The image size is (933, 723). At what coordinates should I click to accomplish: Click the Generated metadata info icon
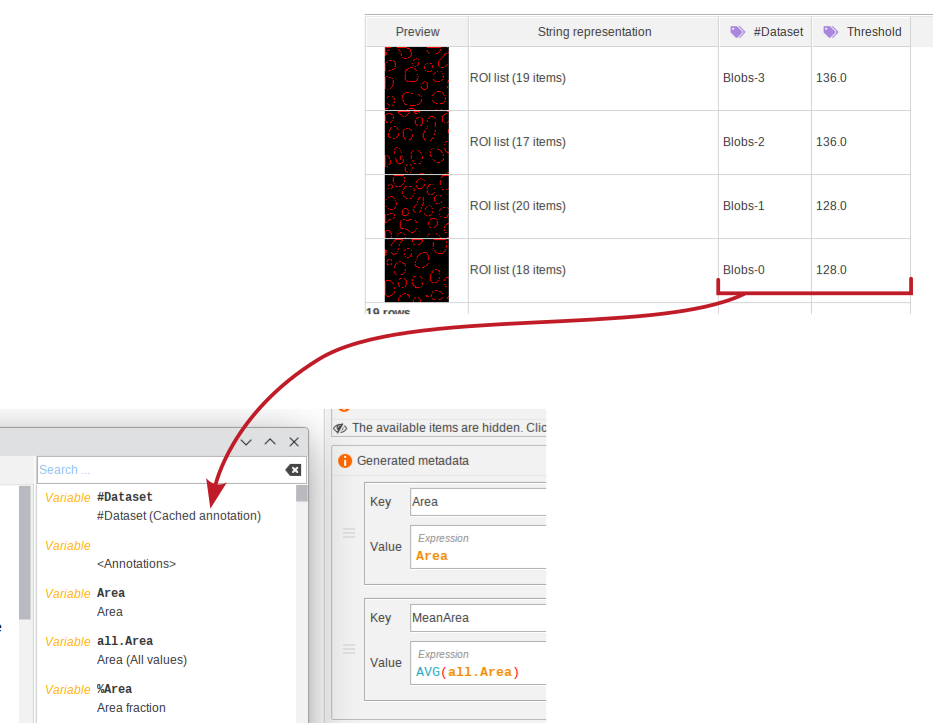tap(345, 461)
